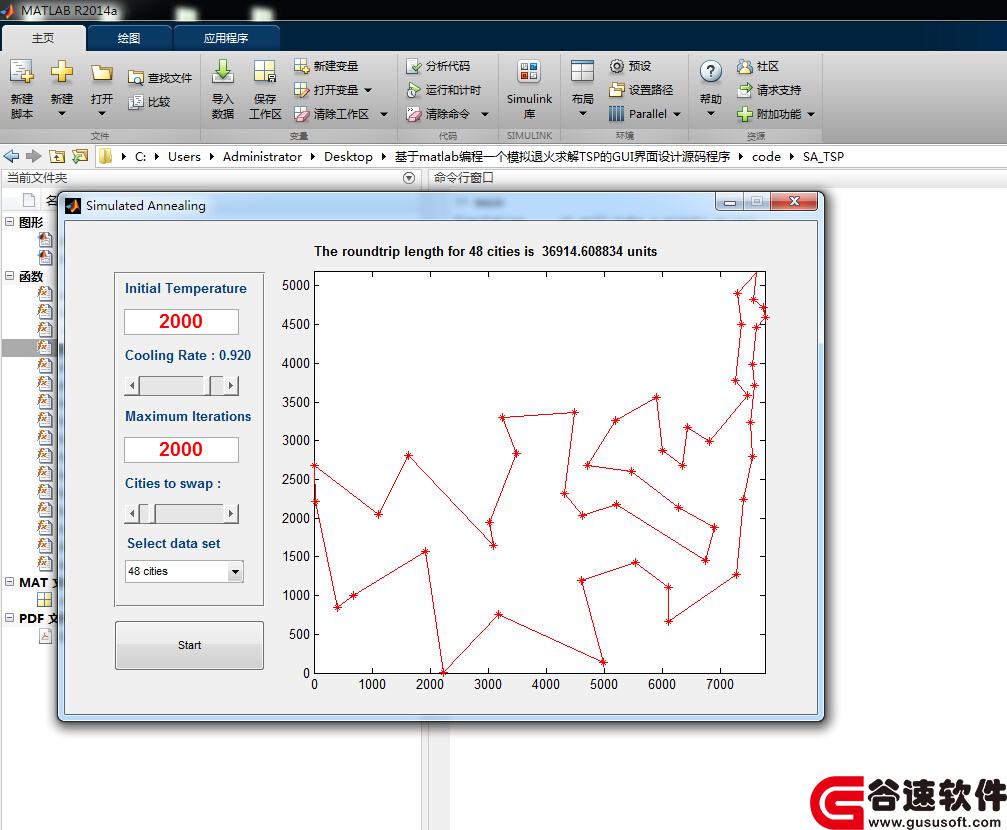The width and height of the screenshot is (1007, 830).
Task: Click the yellow plus New icon
Action: (62, 71)
